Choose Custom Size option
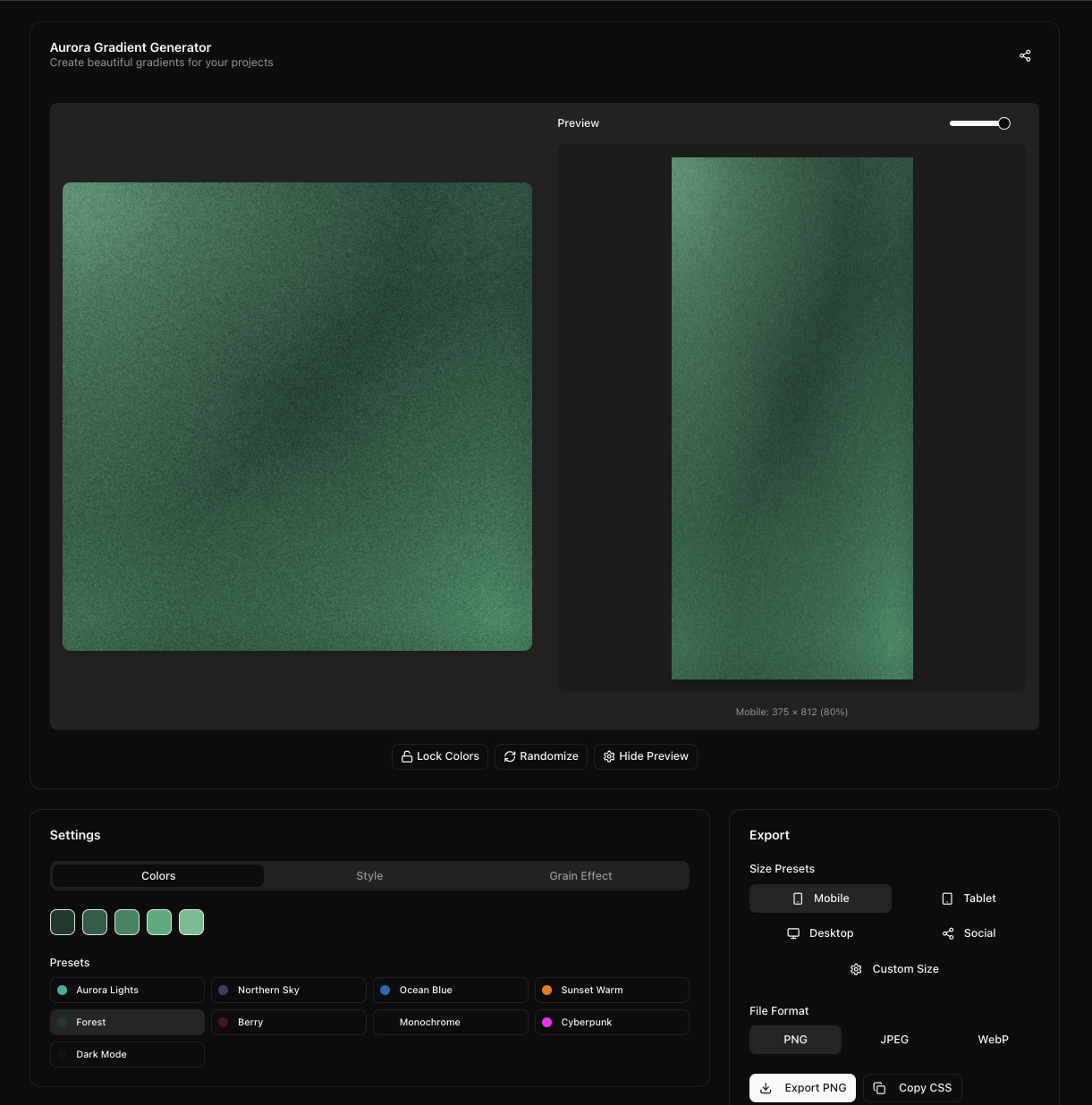 click(894, 969)
